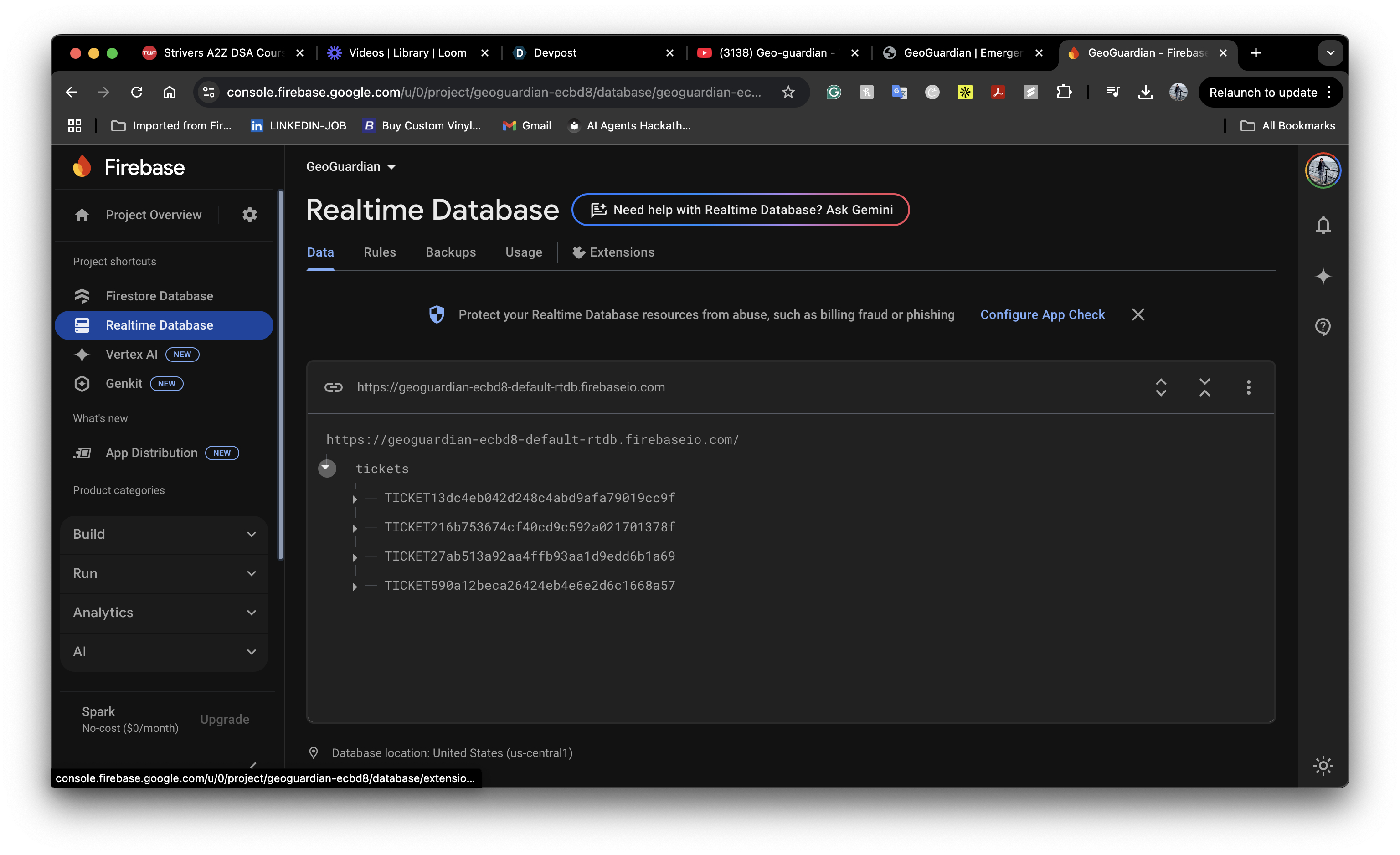This screenshot has height=855, width=1400.
Task: Collapse the tickets node
Action: (x=326, y=468)
